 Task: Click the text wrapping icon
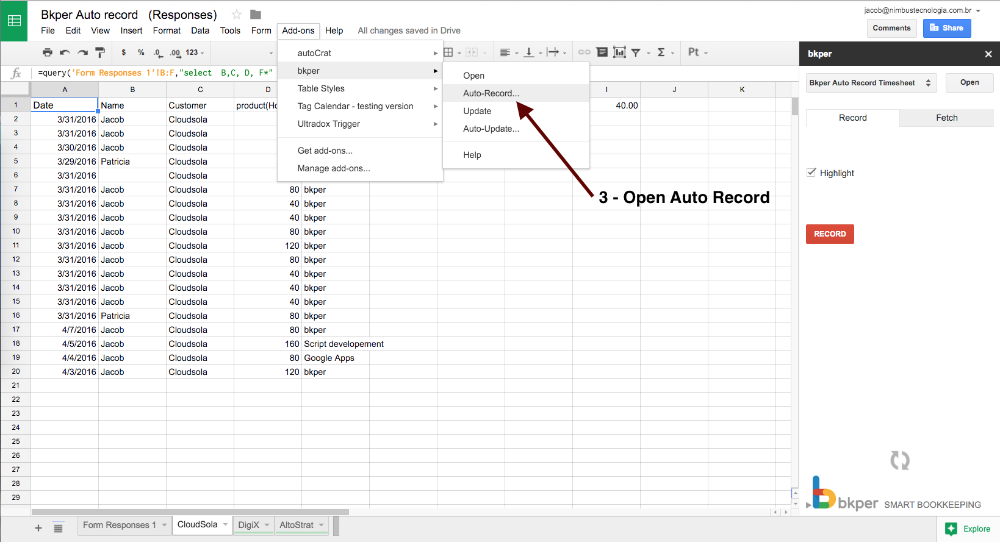pos(552,52)
